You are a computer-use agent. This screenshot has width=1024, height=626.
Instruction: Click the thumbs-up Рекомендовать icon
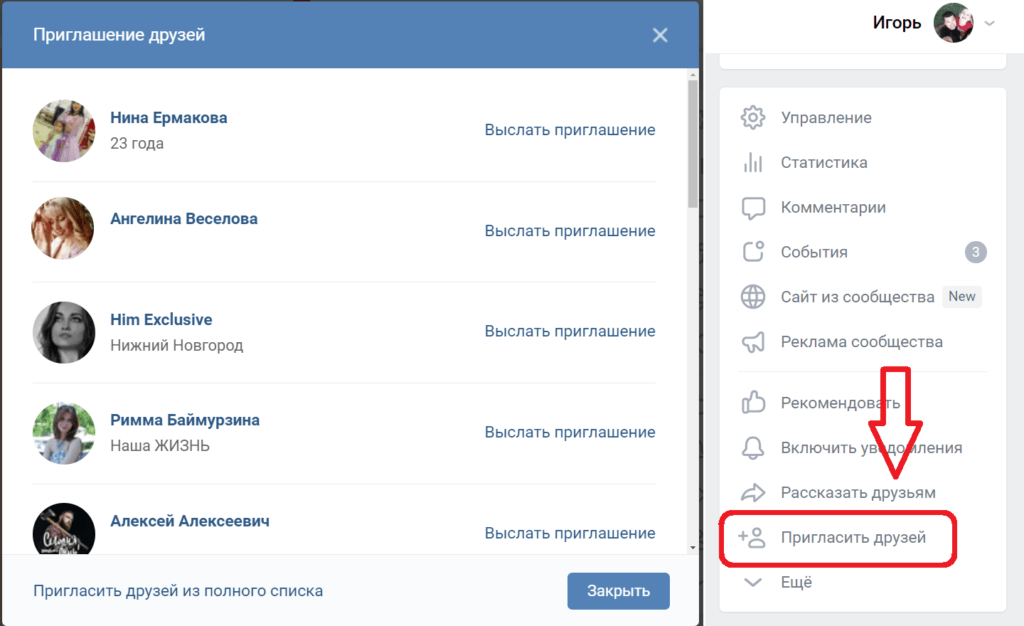752,403
